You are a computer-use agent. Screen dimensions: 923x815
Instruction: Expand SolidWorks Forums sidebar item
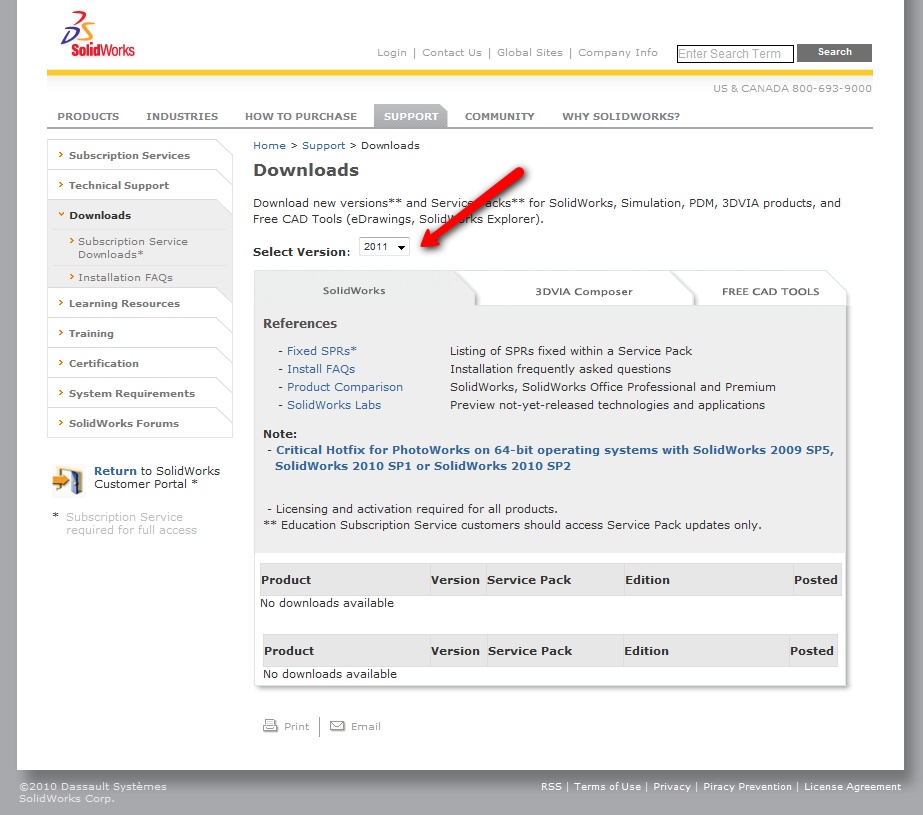[x=124, y=424]
